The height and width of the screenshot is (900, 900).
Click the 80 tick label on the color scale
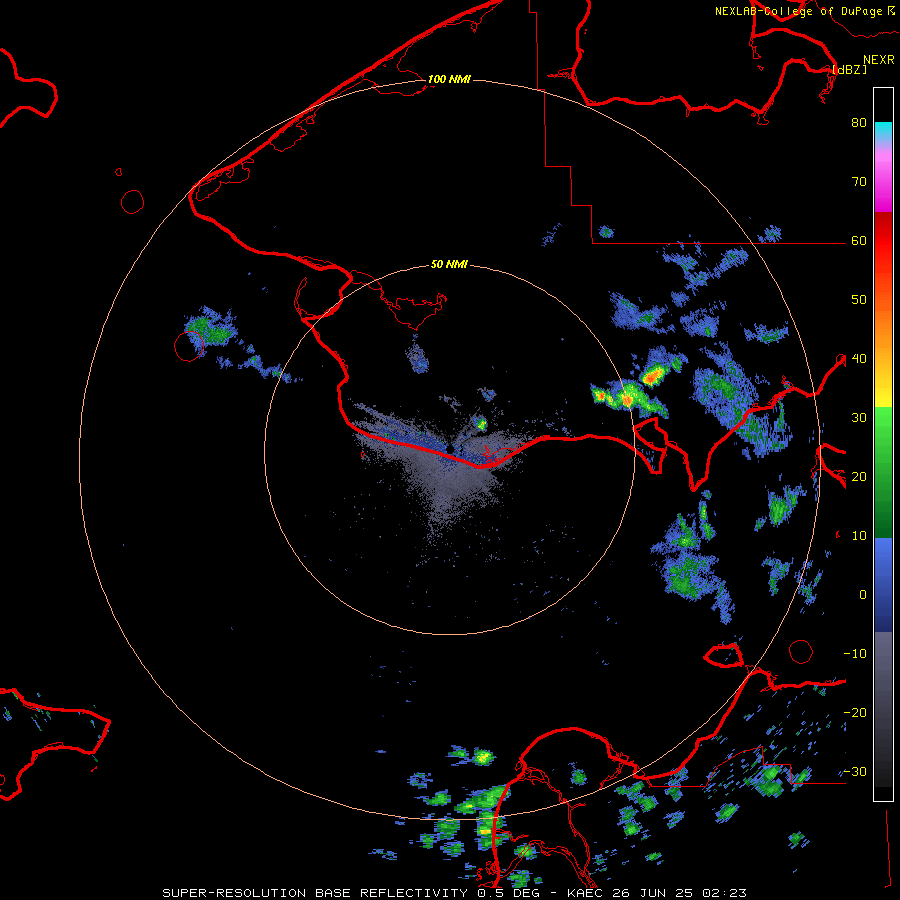[x=859, y=123]
